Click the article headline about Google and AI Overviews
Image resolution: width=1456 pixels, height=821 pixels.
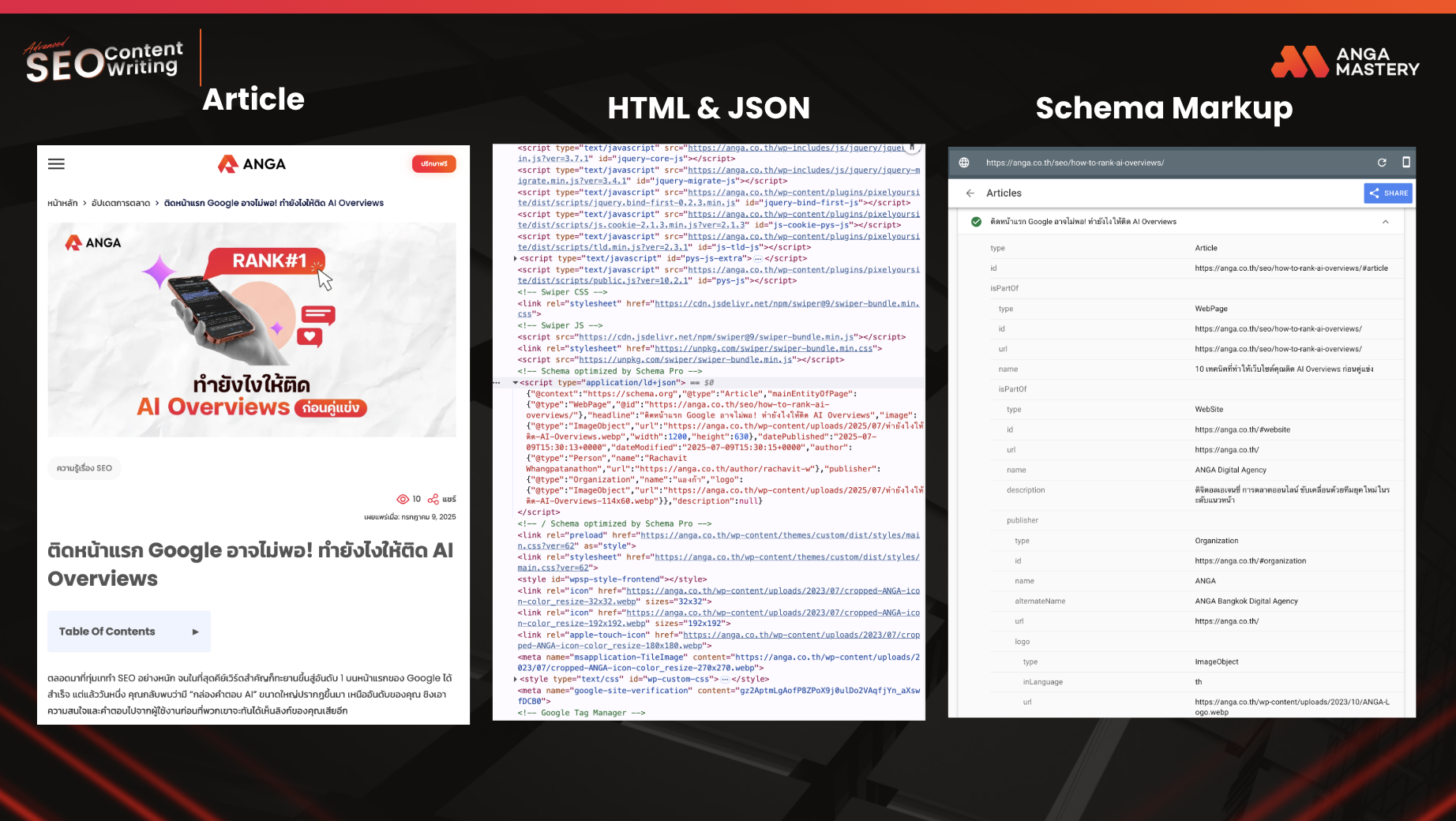[x=250, y=564]
